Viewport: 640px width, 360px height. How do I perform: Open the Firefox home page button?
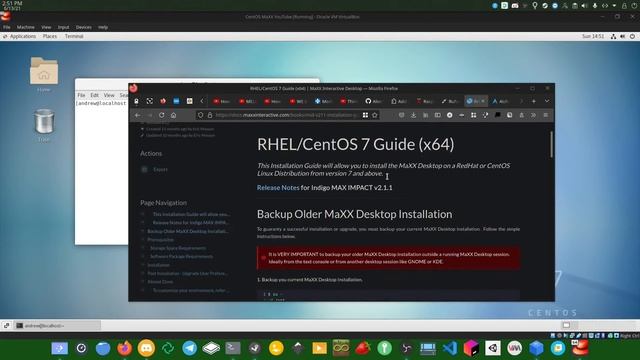click(173, 115)
